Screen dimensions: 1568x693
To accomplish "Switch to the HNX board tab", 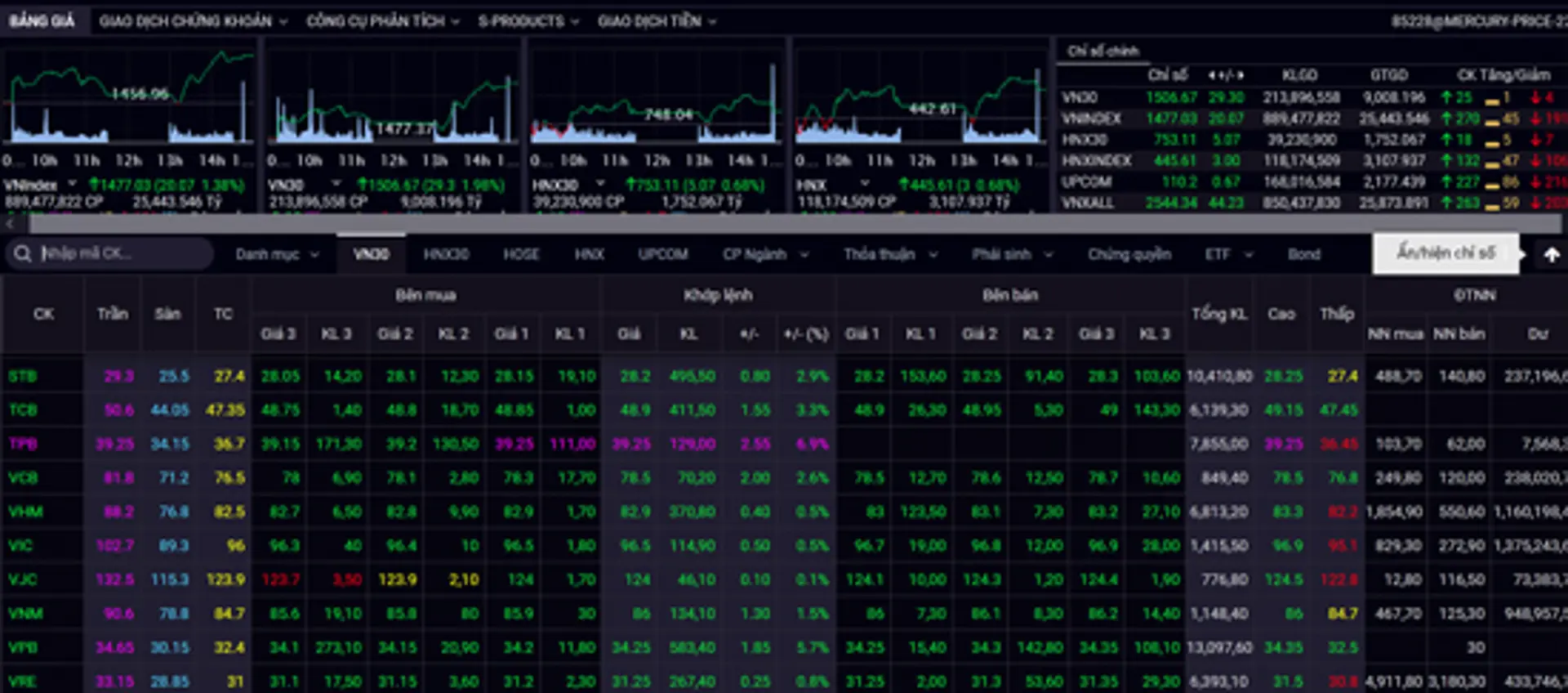I will [589, 254].
